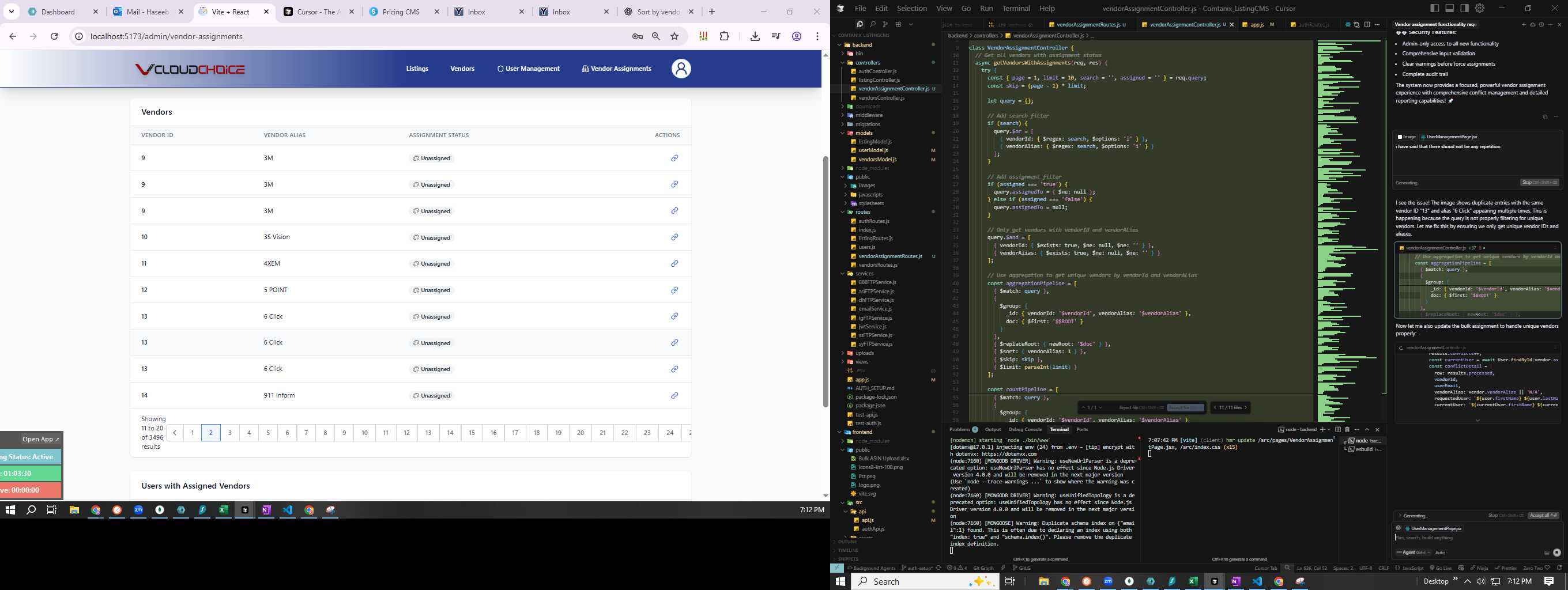Click assign link icon for 5 POINT row

point(674,290)
